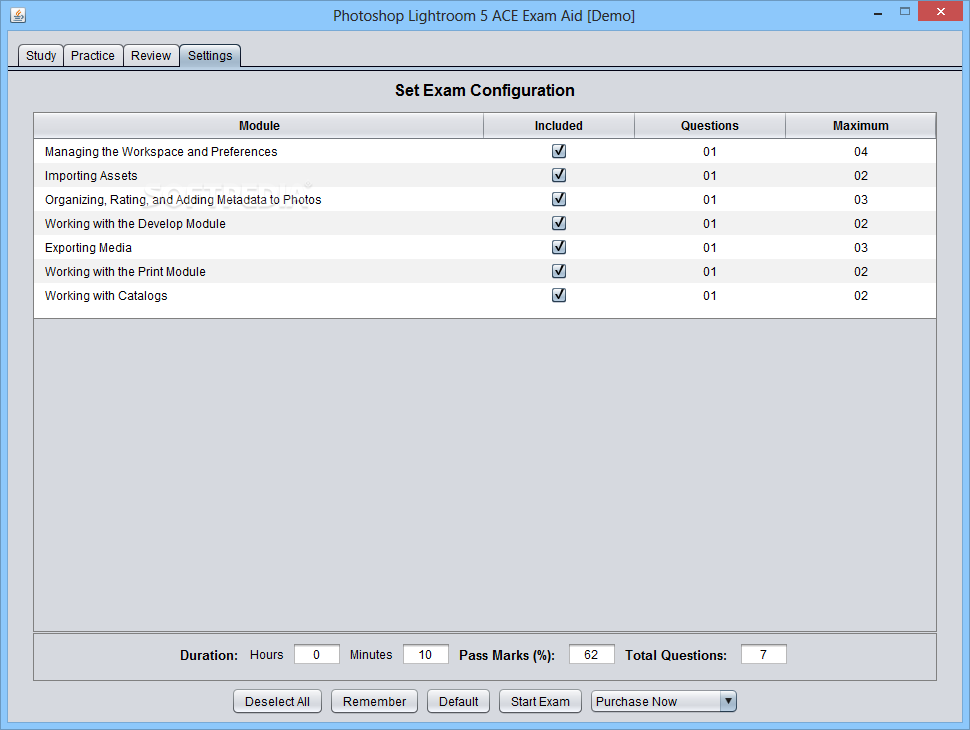Click the Hours duration input field
This screenshot has height=730, width=970.
pyautogui.click(x=317, y=655)
